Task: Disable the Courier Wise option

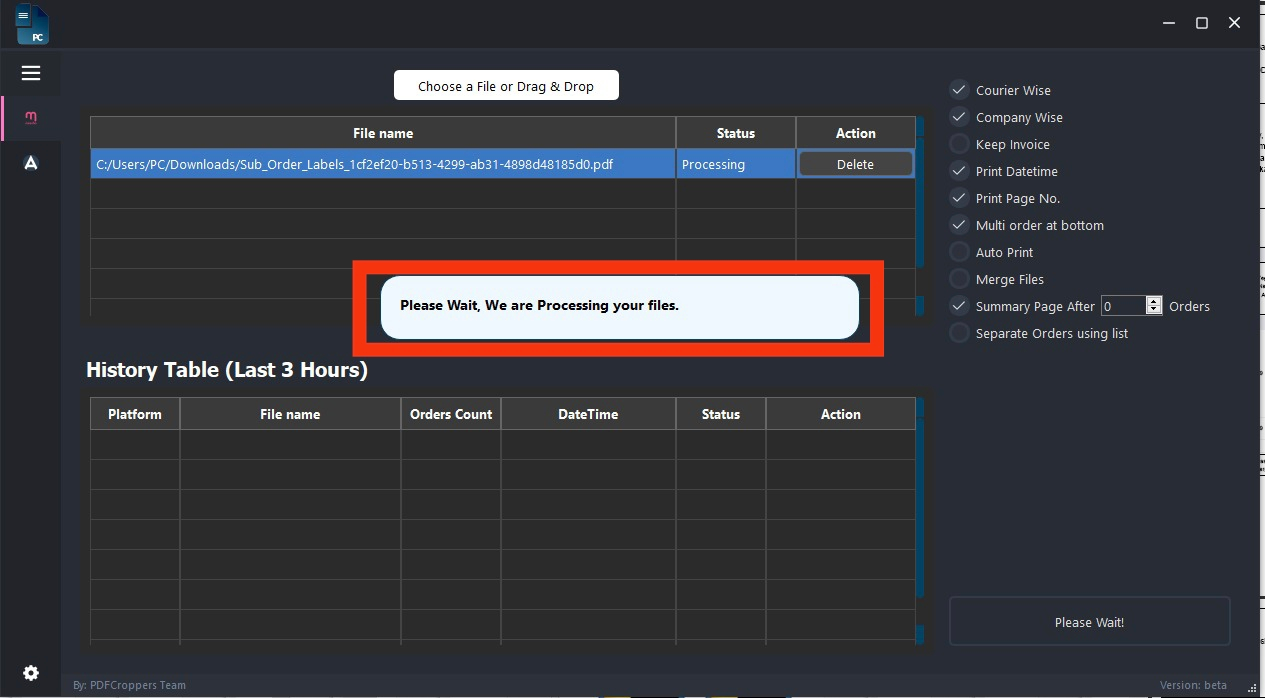Action: point(959,90)
